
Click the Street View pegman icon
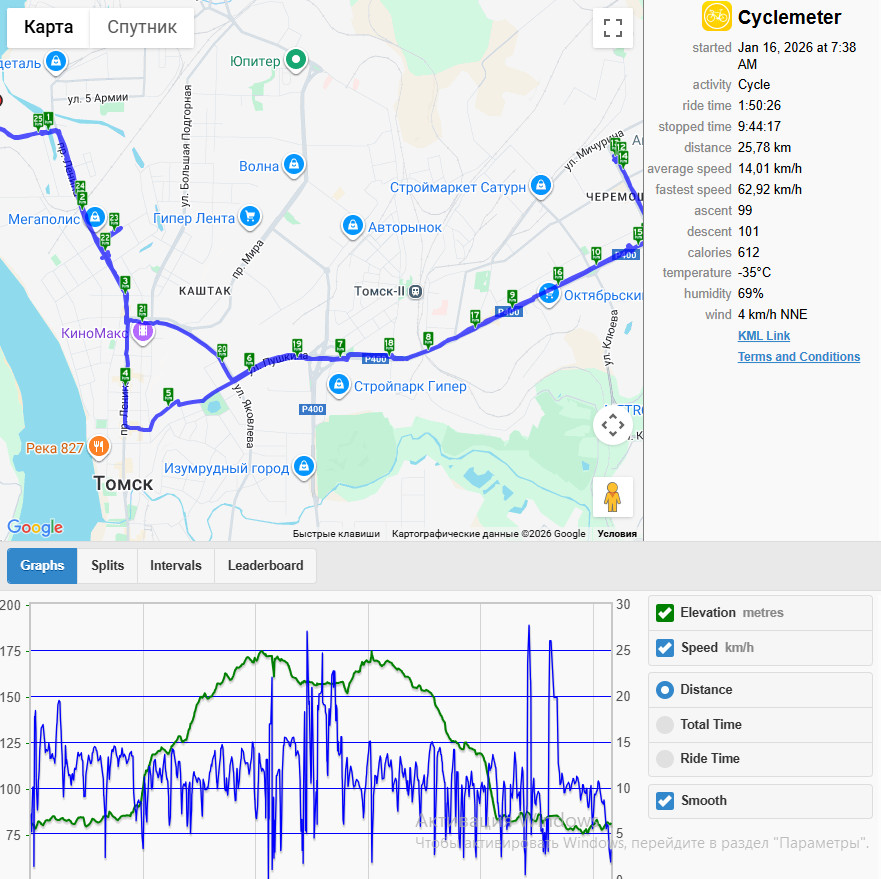[x=612, y=497]
